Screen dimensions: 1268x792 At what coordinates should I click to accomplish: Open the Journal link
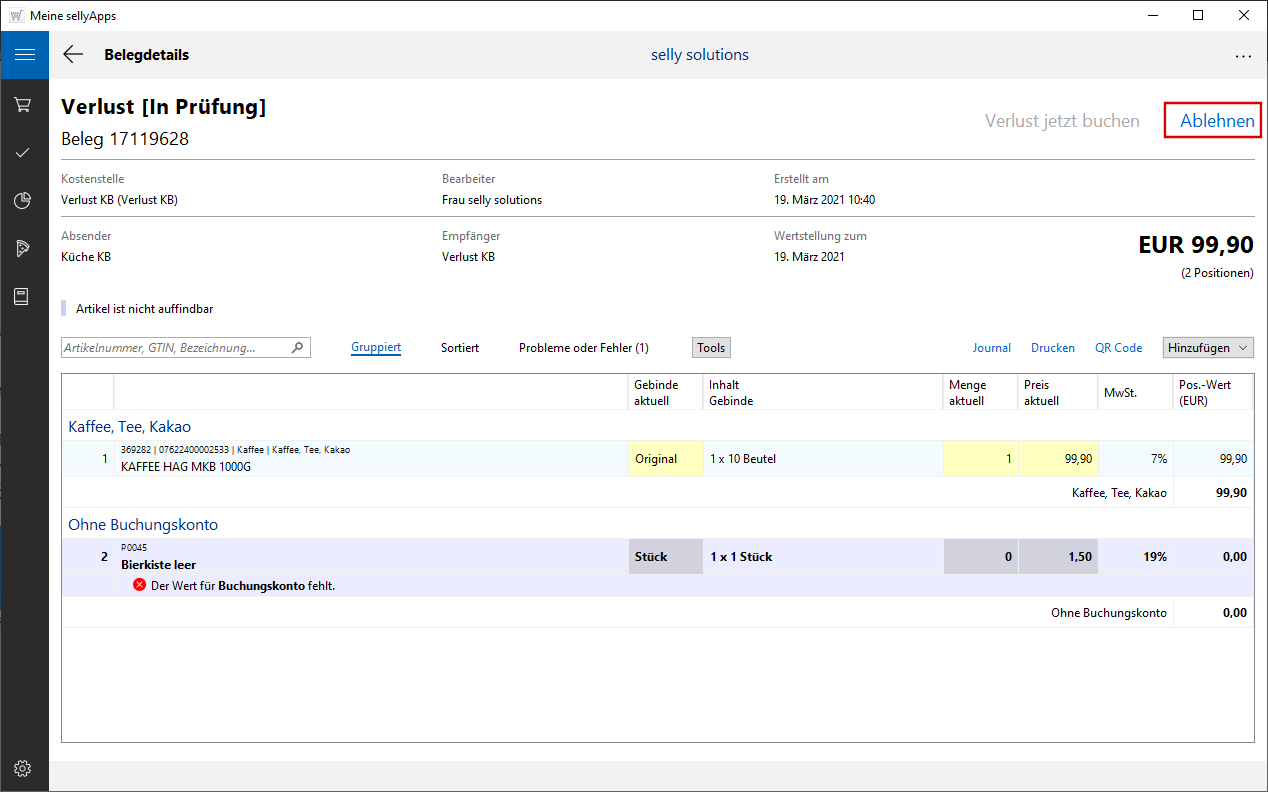pos(991,347)
